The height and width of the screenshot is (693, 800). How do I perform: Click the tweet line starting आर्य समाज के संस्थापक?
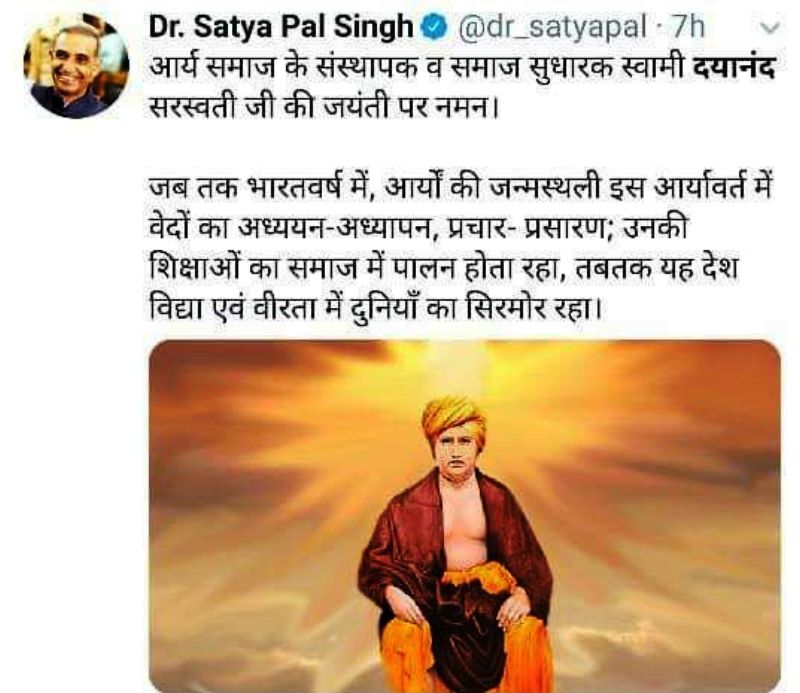pyautogui.click(x=462, y=67)
